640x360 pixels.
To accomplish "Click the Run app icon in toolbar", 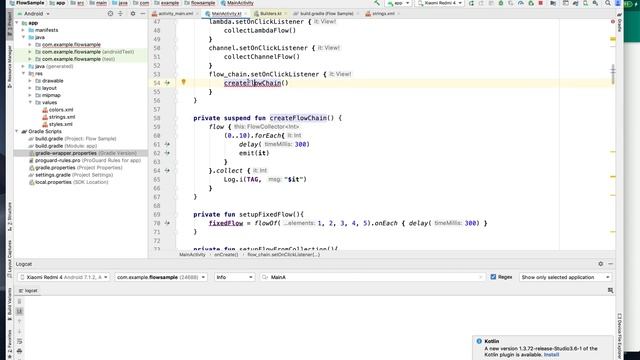I will (x=471, y=3).
